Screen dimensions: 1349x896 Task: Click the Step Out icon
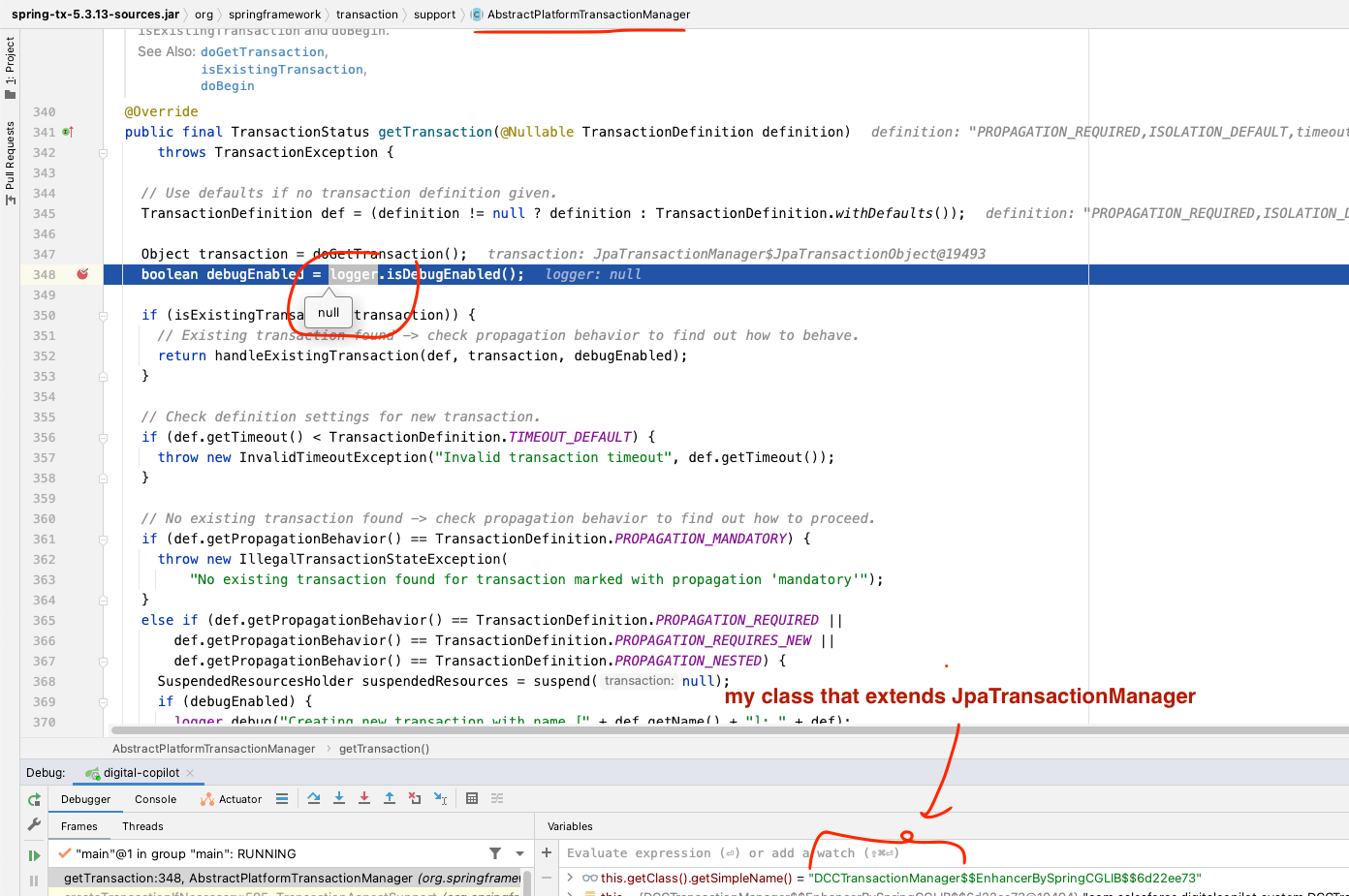[390, 798]
